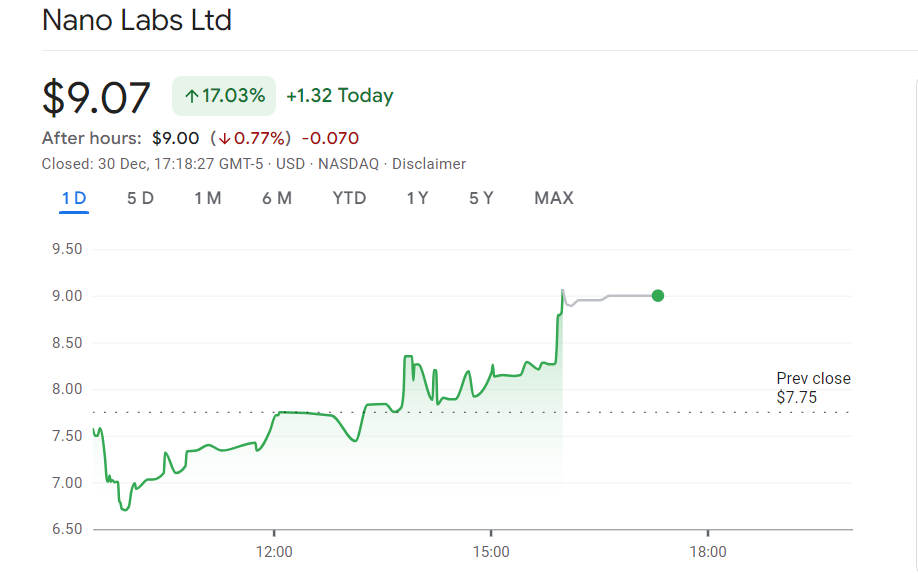Show the 1 M price history
Image resolution: width=918 pixels, height=573 pixels.
(x=208, y=198)
